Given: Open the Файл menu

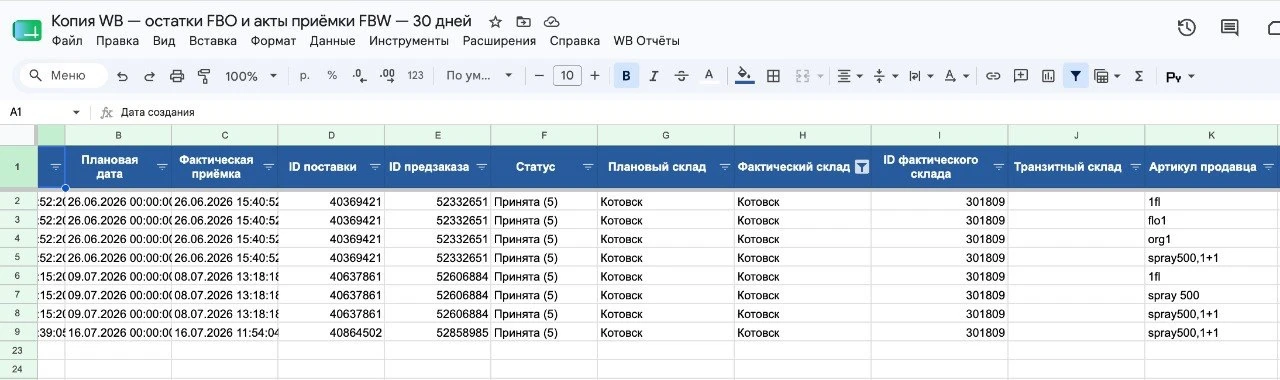Looking at the screenshot, I should click(67, 41).
